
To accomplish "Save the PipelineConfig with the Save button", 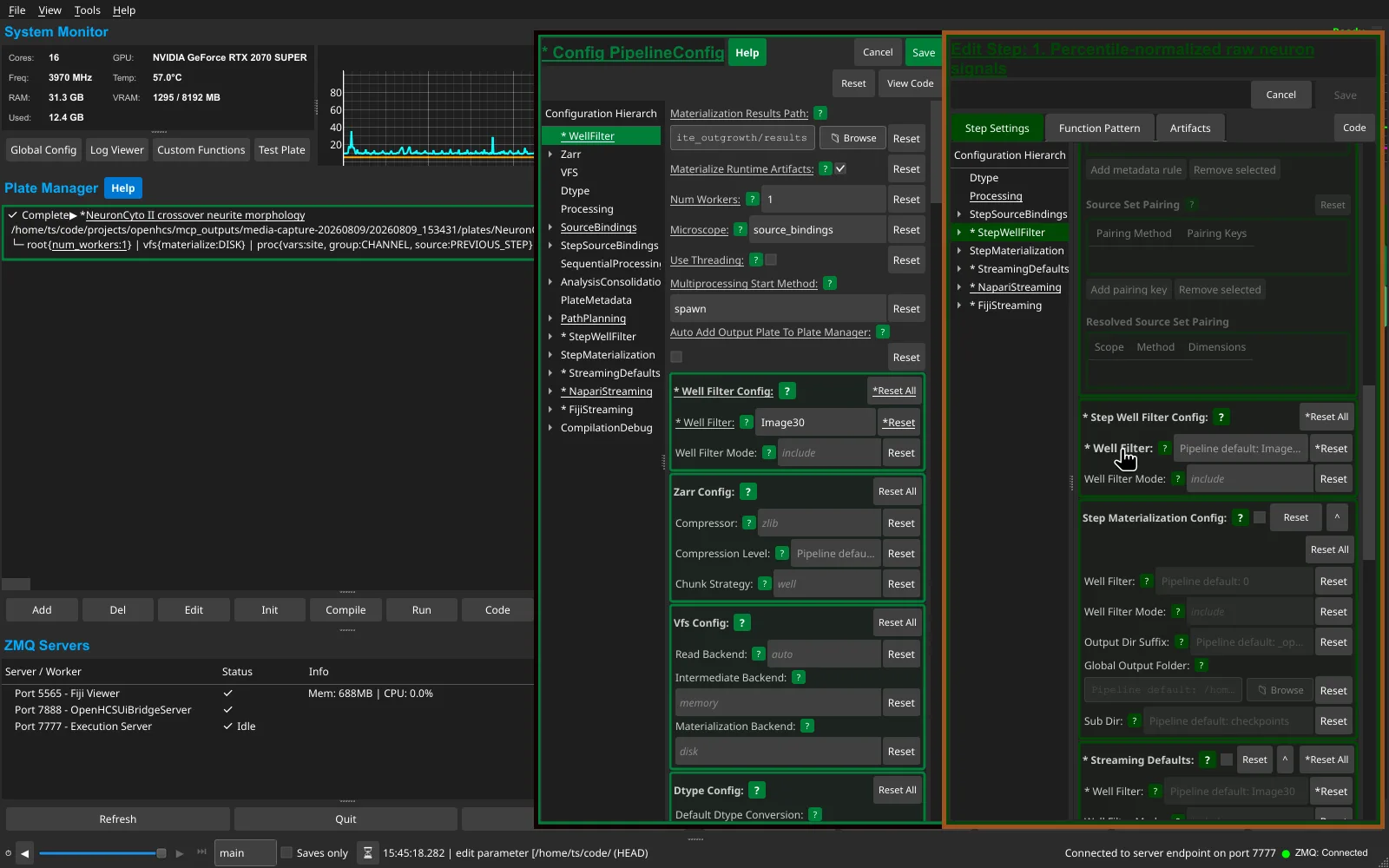I will [x=923, y=53].
